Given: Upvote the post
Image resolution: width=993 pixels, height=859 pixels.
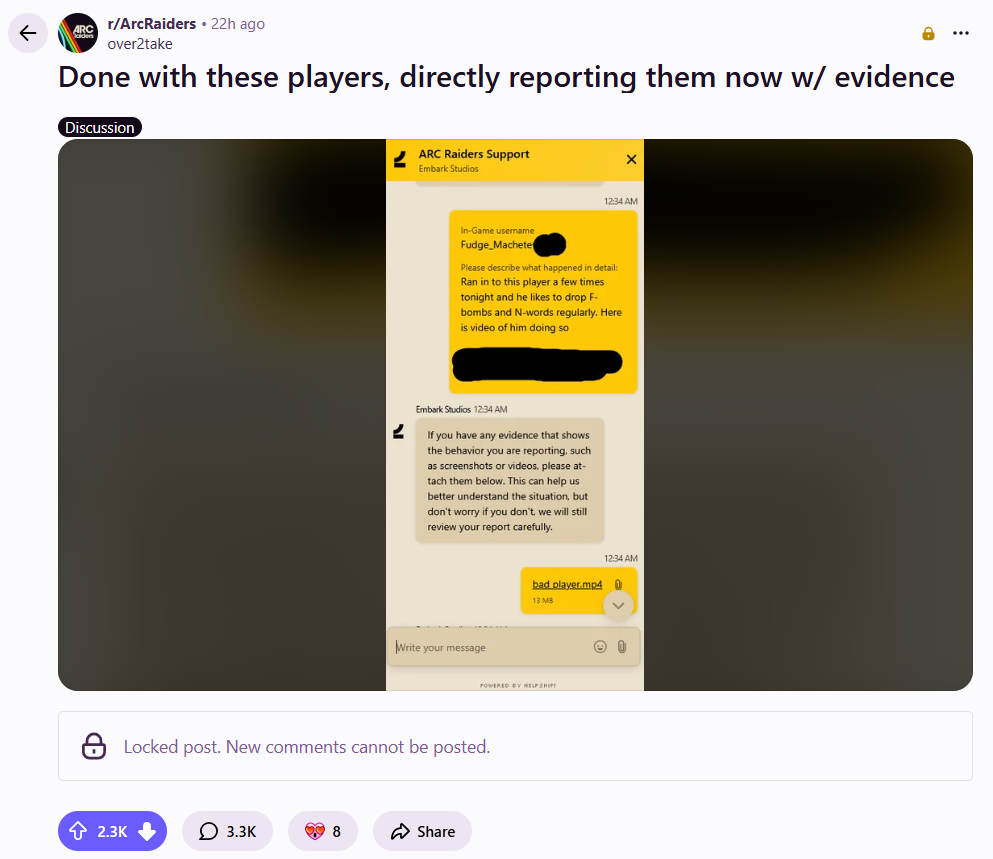Looking at the screenshot, I should [x=79, y=830].
